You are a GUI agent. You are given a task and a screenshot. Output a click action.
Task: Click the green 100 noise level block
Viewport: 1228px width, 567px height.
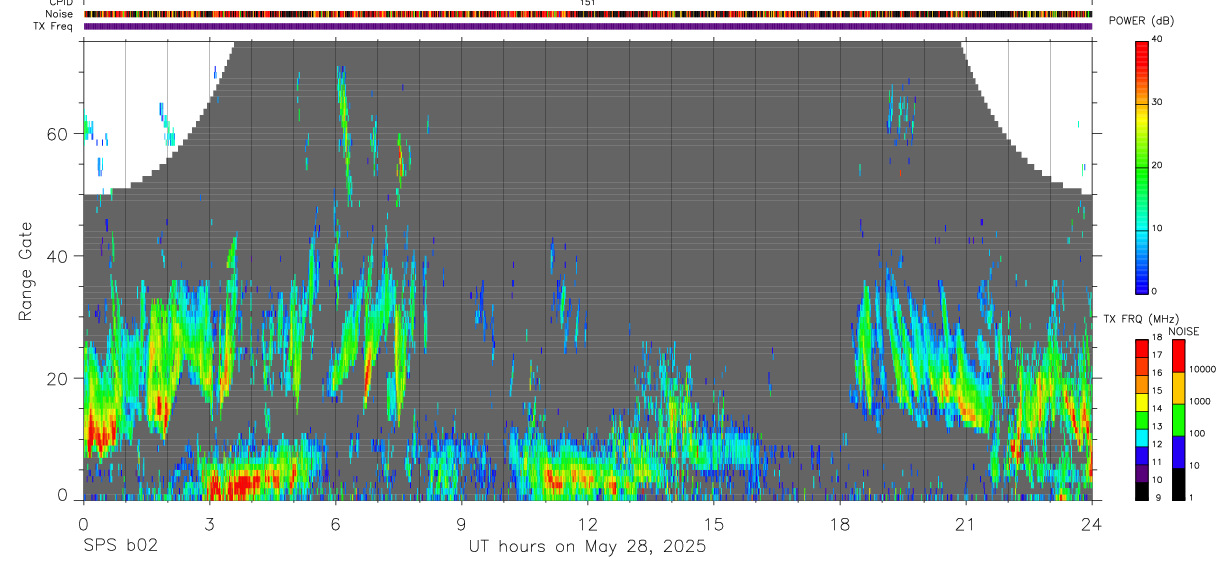[x=1177, y=419]
